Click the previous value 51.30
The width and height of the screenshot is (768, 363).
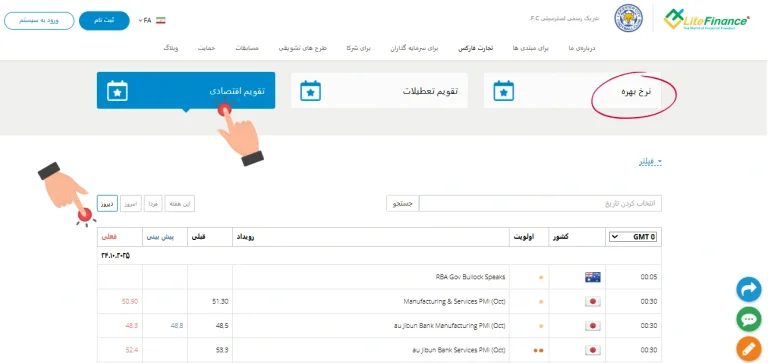pyautogui.click(x=220, y=302)
